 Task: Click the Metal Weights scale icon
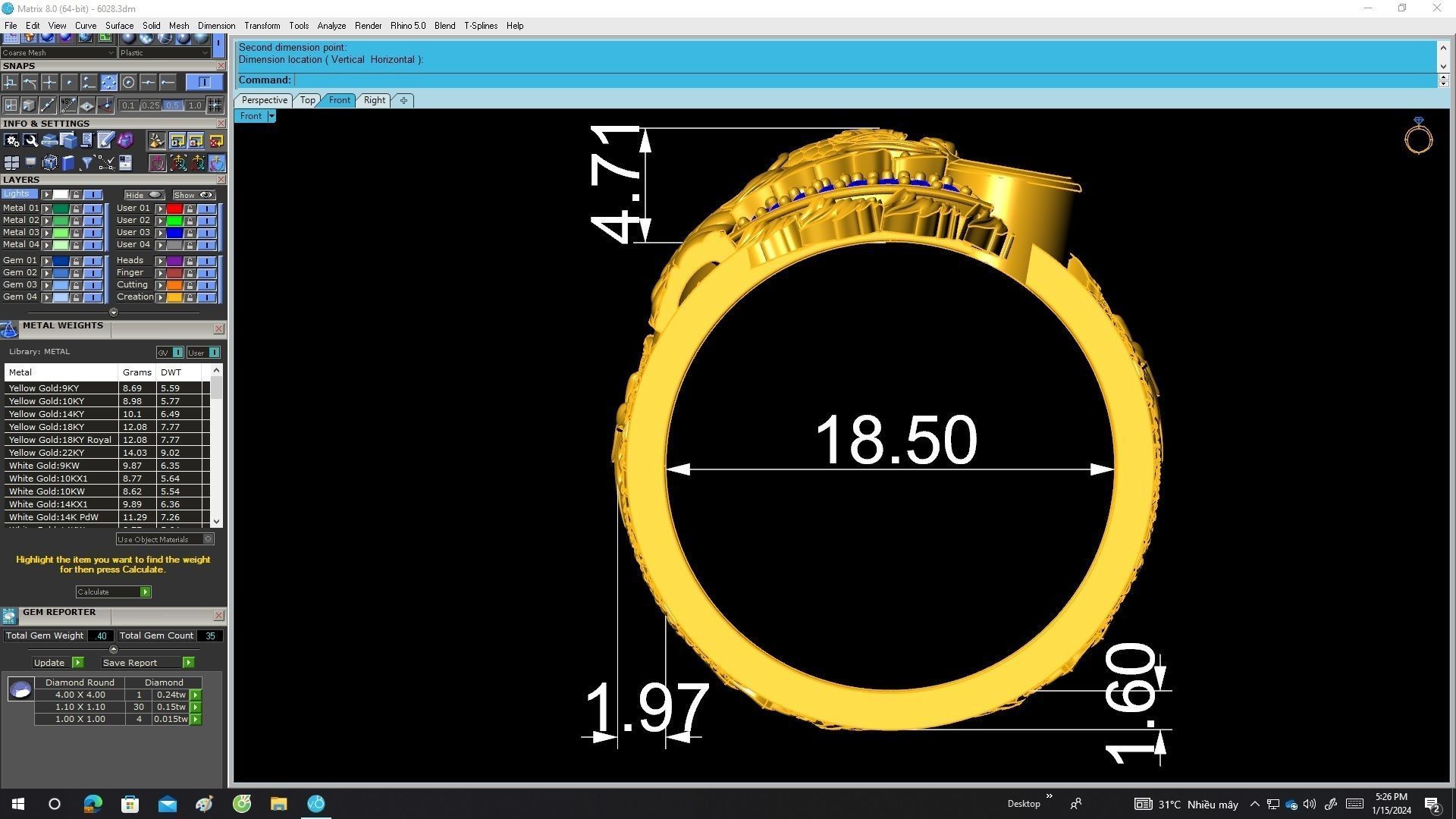point(9,329)
